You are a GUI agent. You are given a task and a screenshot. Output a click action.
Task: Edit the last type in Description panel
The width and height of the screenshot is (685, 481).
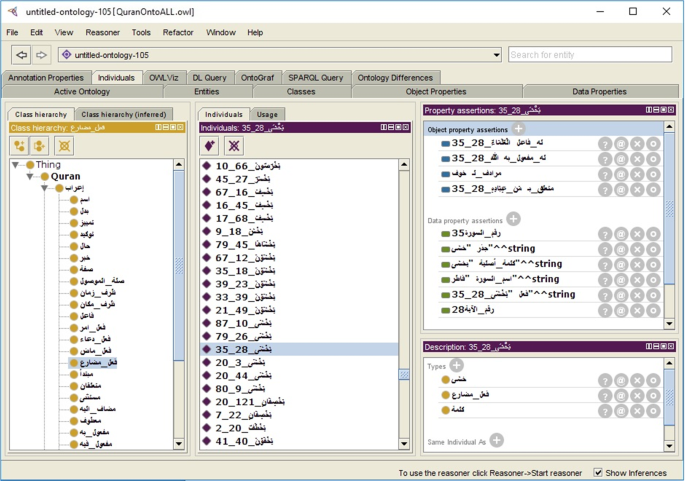(x=654, y=411)
